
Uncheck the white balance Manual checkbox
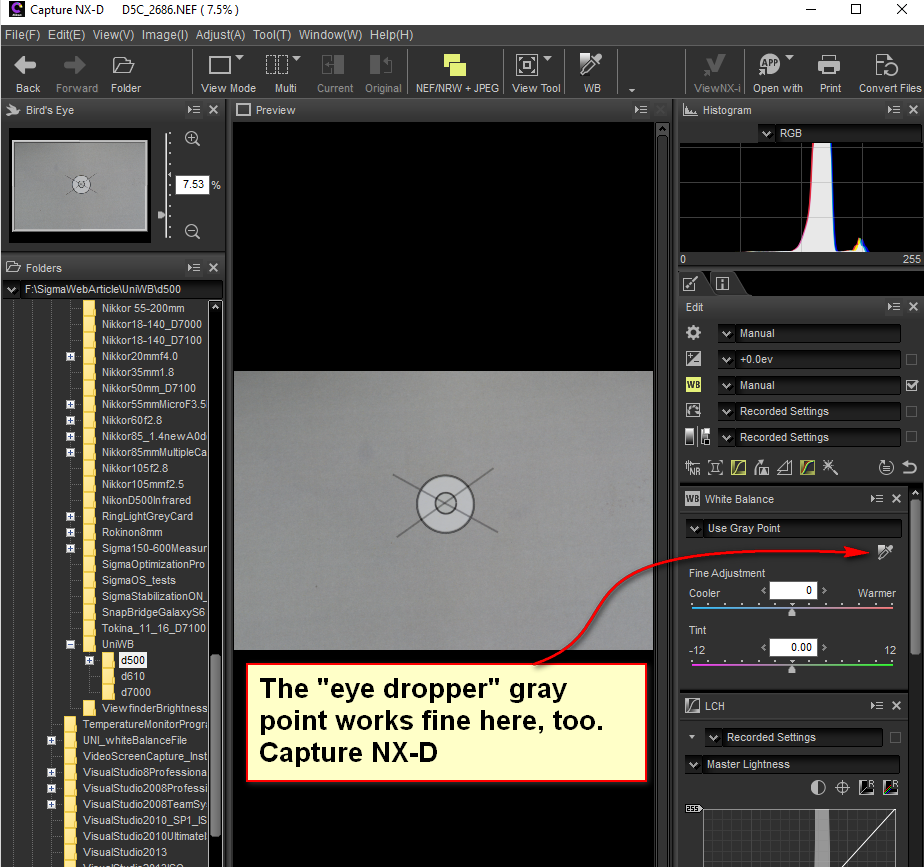(912, 385)
